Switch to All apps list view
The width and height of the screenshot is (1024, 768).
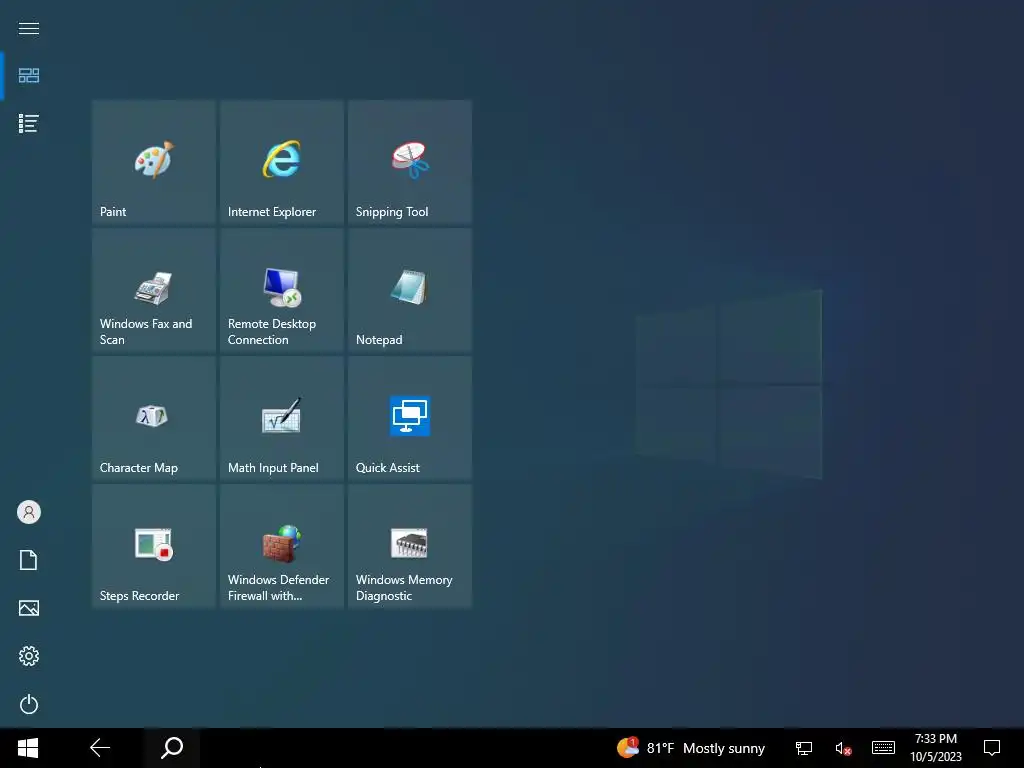[29, 123]
